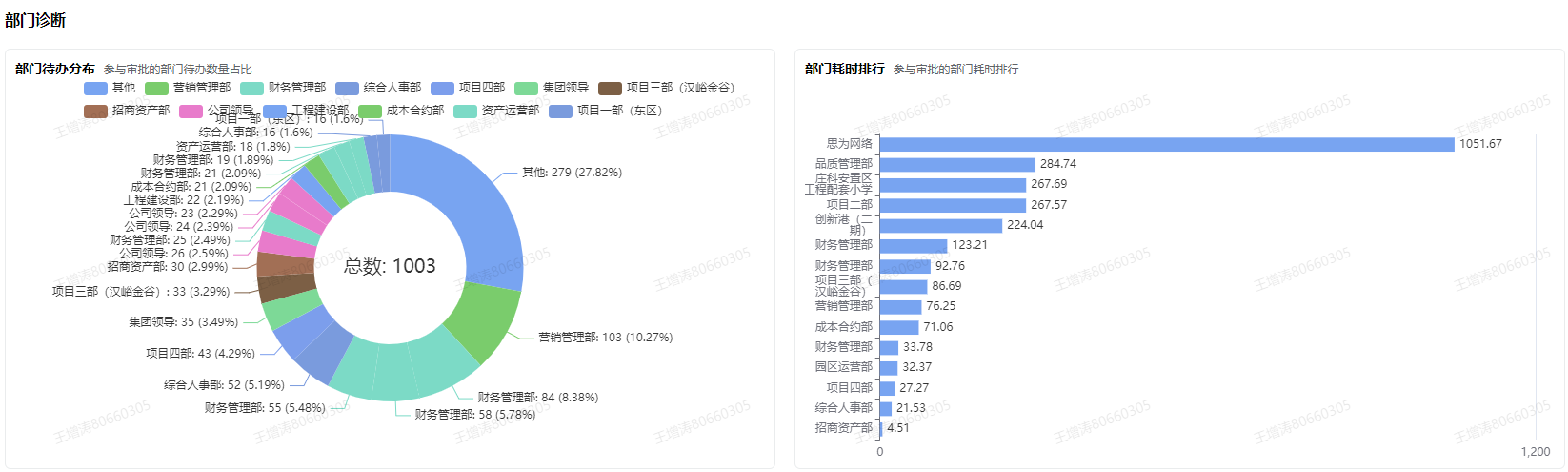This screenshot has height=472, width=1568.
Task: Hide 财务管理部 series via legend
Action: pyautogui.click(x=282, y=88)
